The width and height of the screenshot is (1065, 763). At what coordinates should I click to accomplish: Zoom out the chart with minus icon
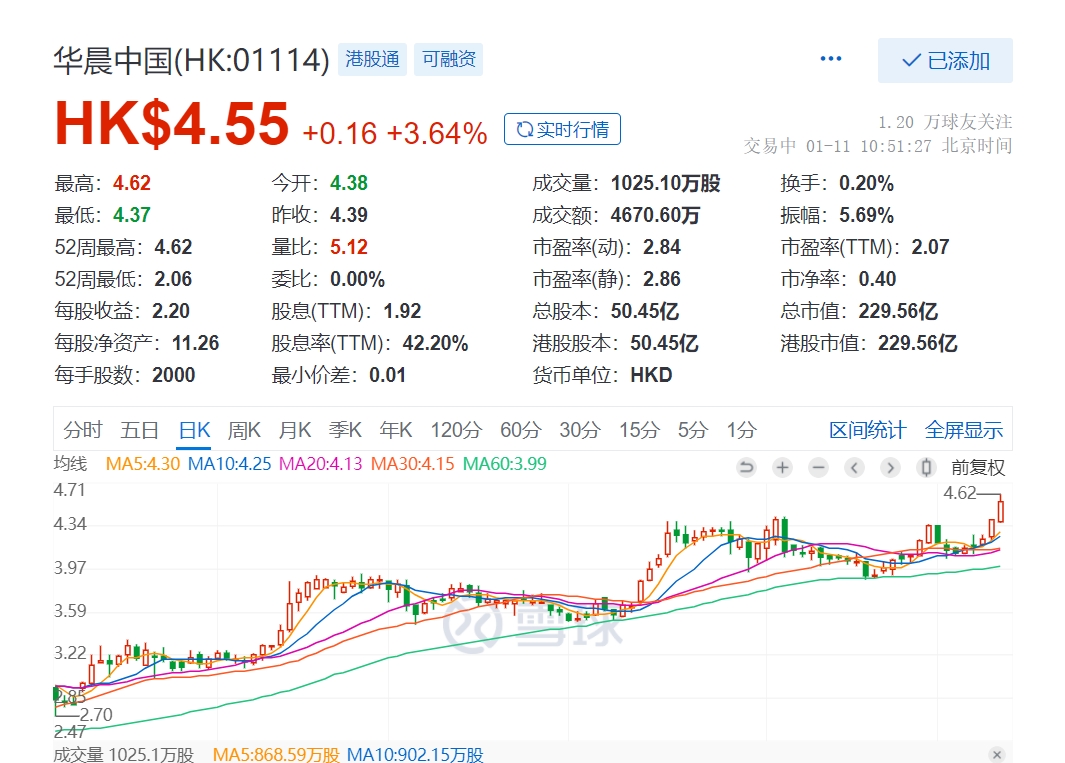tap(818, 467)
